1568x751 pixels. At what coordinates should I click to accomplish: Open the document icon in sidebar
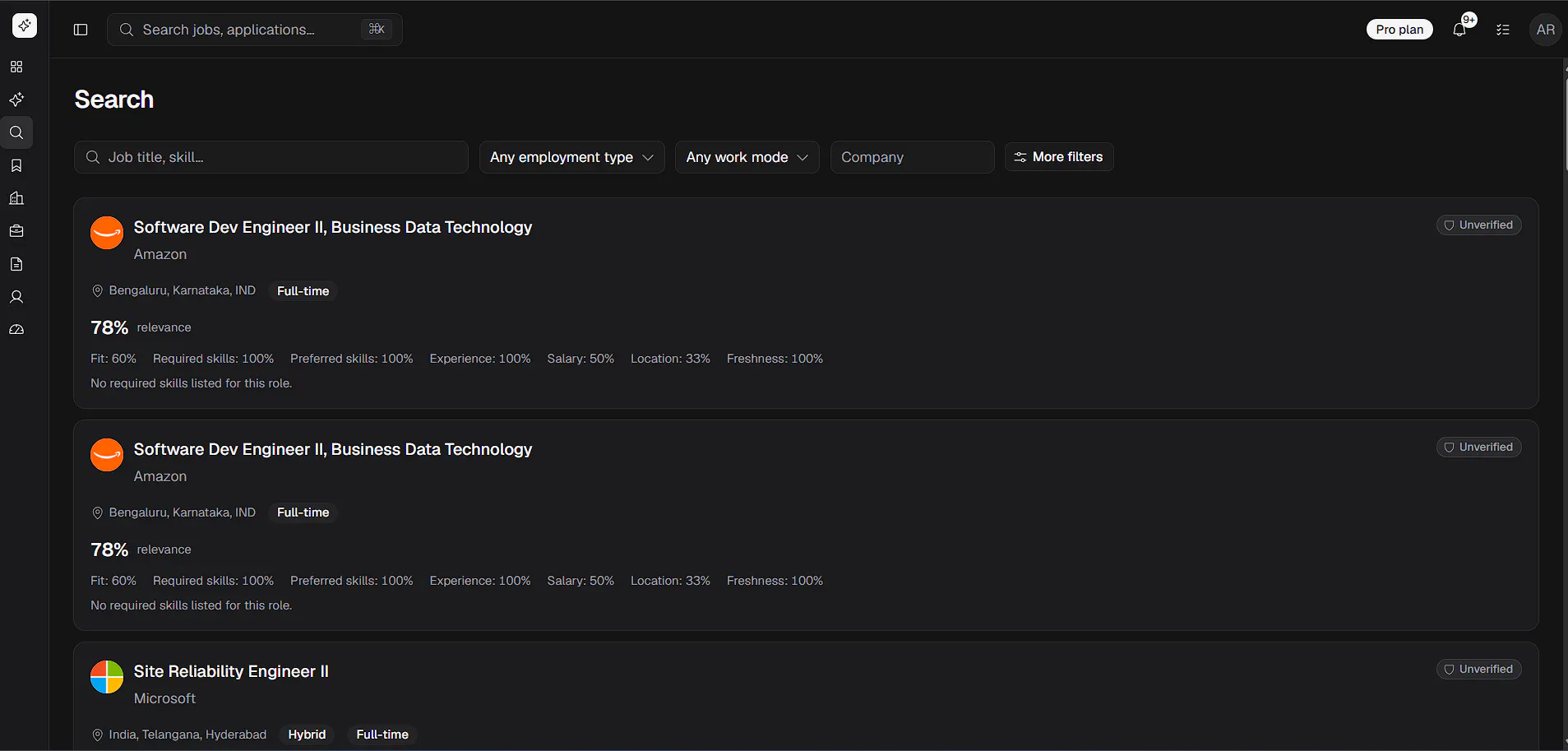(16, 264)
